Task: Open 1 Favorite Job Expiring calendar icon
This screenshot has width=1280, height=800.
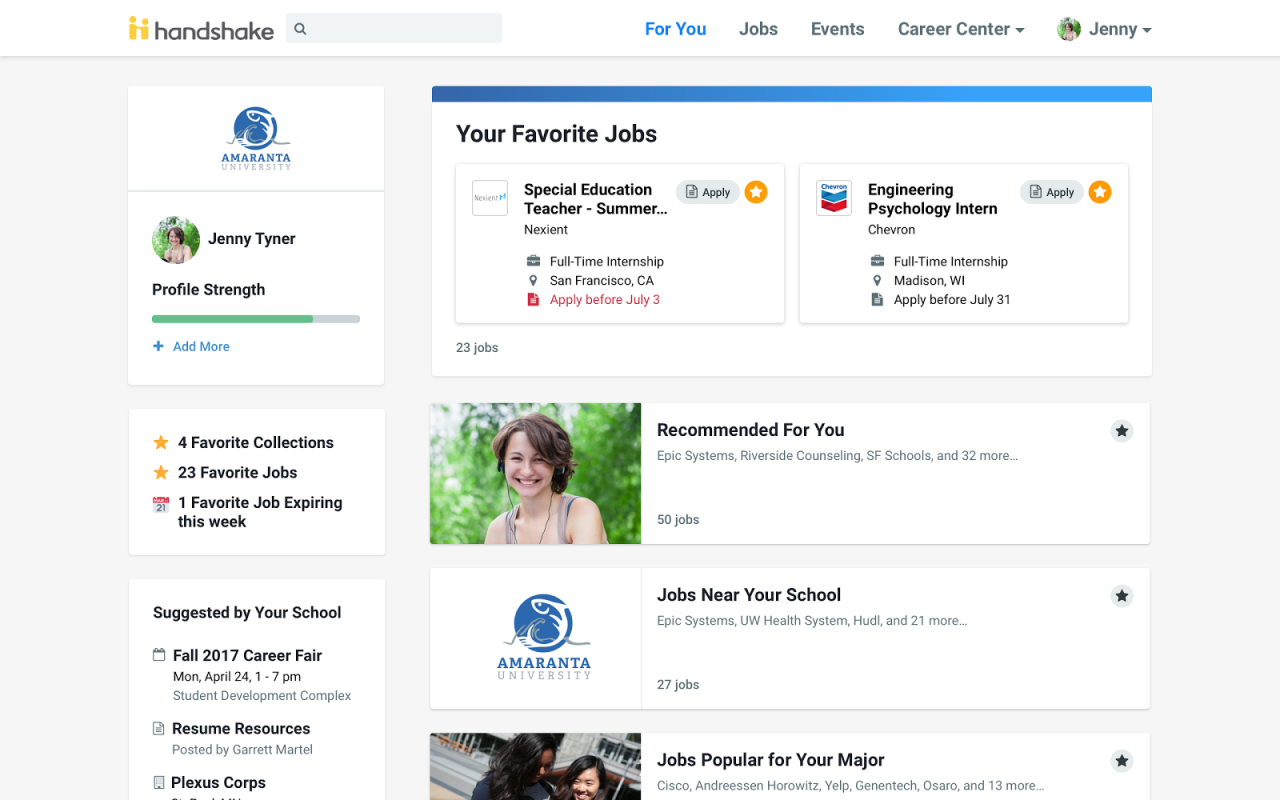Action: [161, 504]
